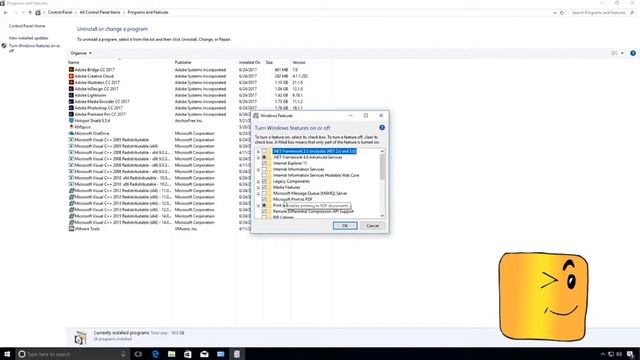Image resolution: width=640 pixels, height=360 pixels.
Task: Select the VMware Tools program icon
Action: pyautogui.click(x=71, y=229)
